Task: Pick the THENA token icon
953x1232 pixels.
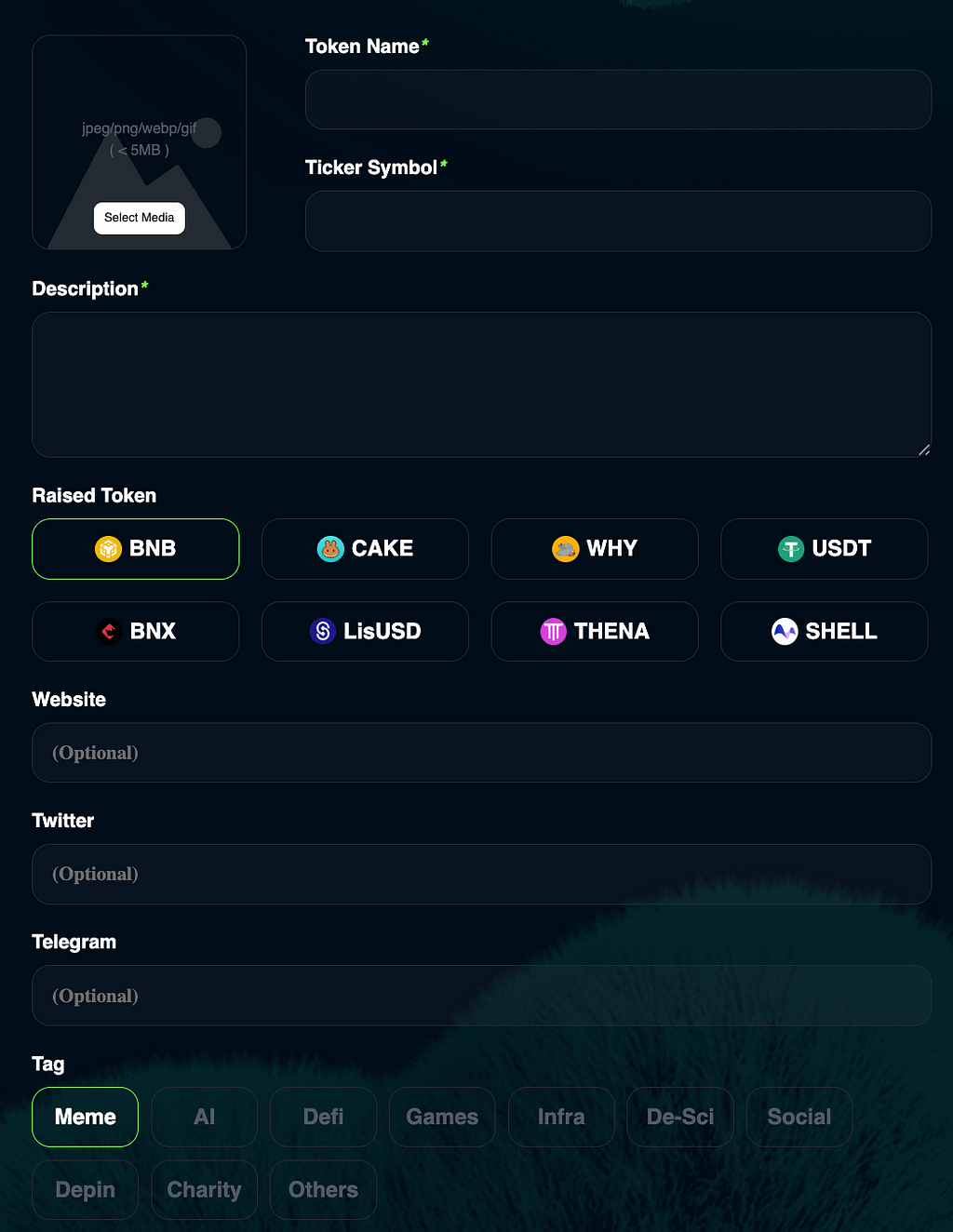Action: tap(553, 632)
